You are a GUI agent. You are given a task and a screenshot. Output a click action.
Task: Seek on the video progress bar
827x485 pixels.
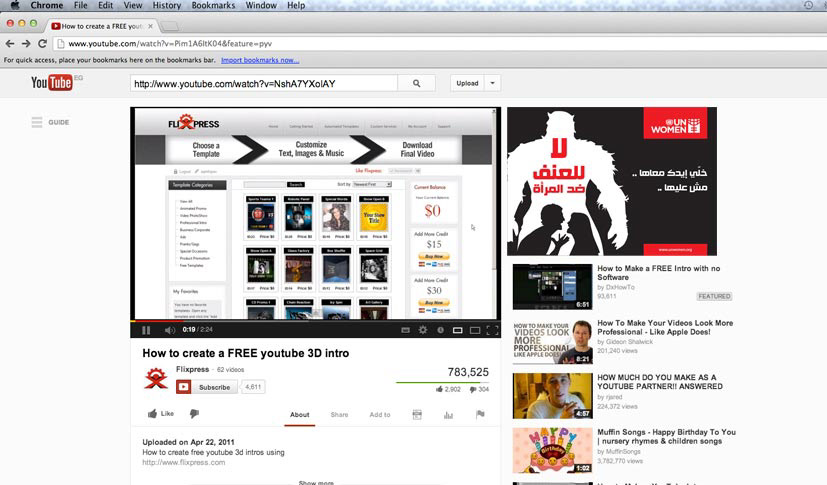[315, 321]
